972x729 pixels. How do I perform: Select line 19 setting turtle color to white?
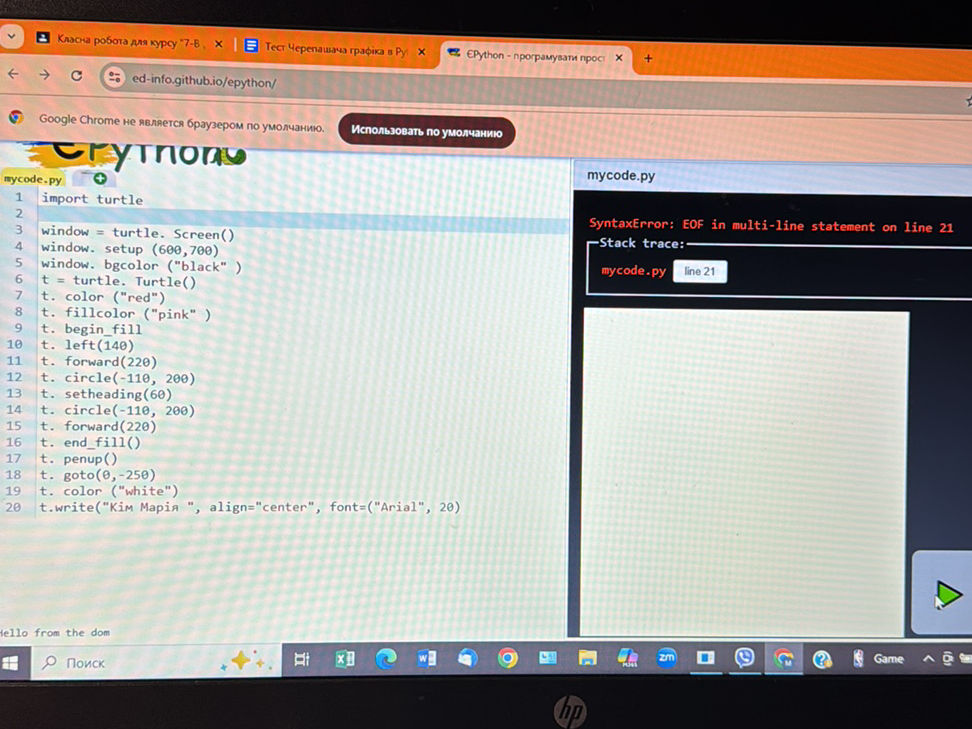coord(110,490)
